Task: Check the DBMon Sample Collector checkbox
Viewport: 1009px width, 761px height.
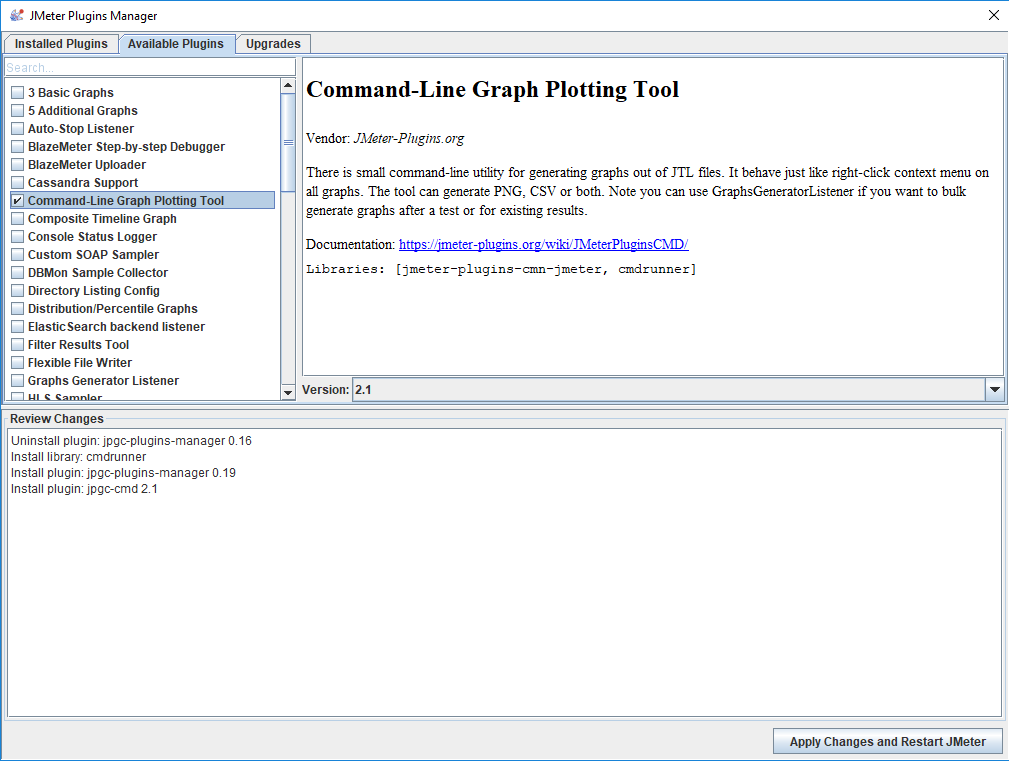Action: (17, 273)
